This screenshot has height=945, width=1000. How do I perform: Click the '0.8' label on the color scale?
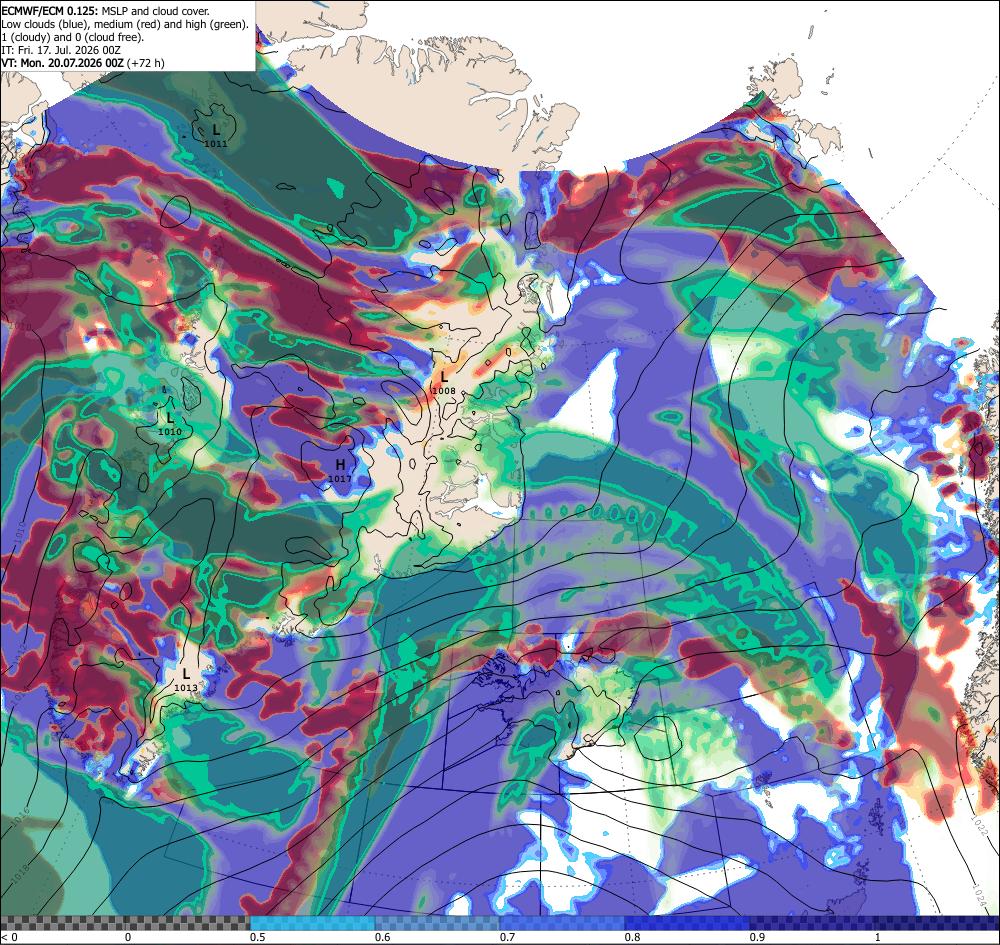pyautogui.click(x=632, y=937)
